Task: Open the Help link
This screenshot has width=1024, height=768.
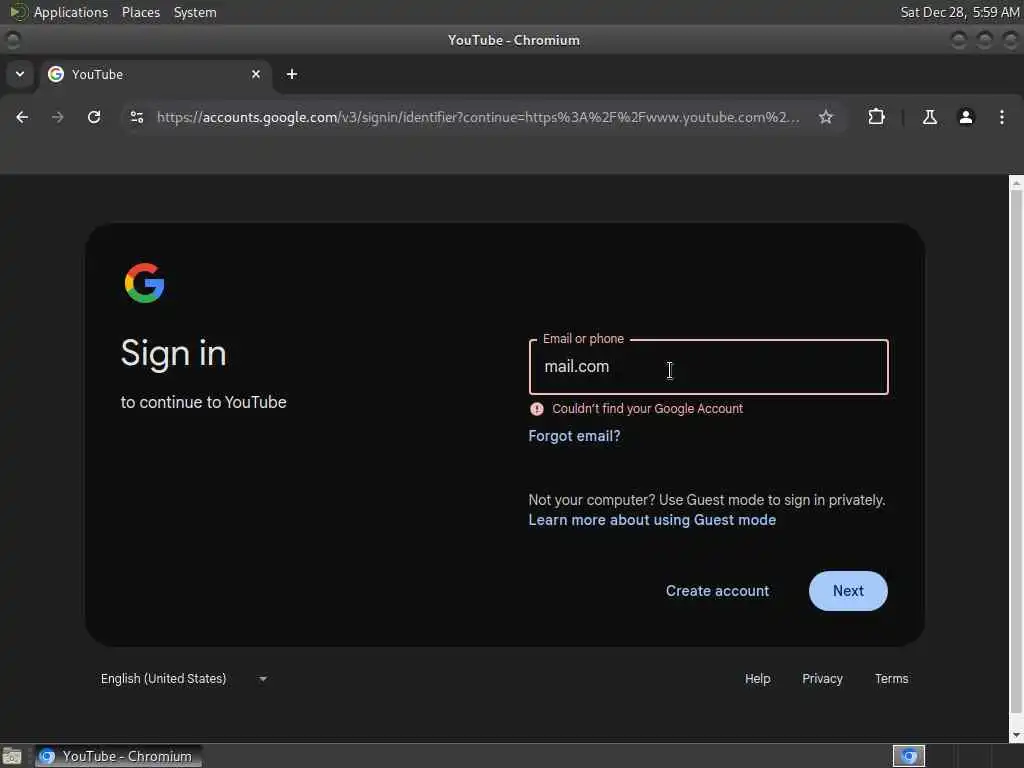Action: 758,679
